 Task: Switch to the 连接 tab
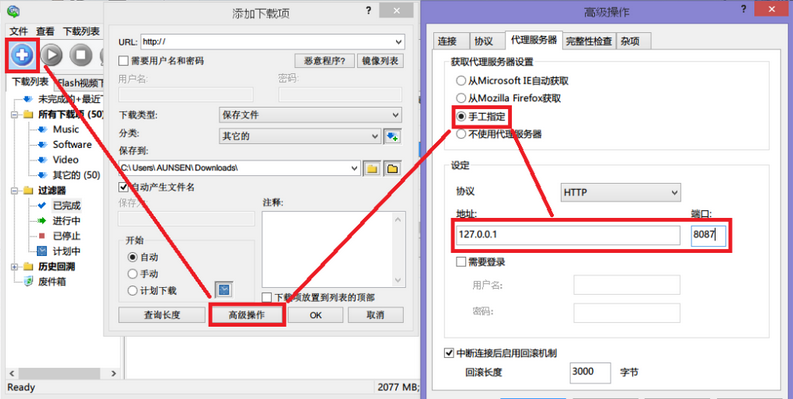point(448,41)
